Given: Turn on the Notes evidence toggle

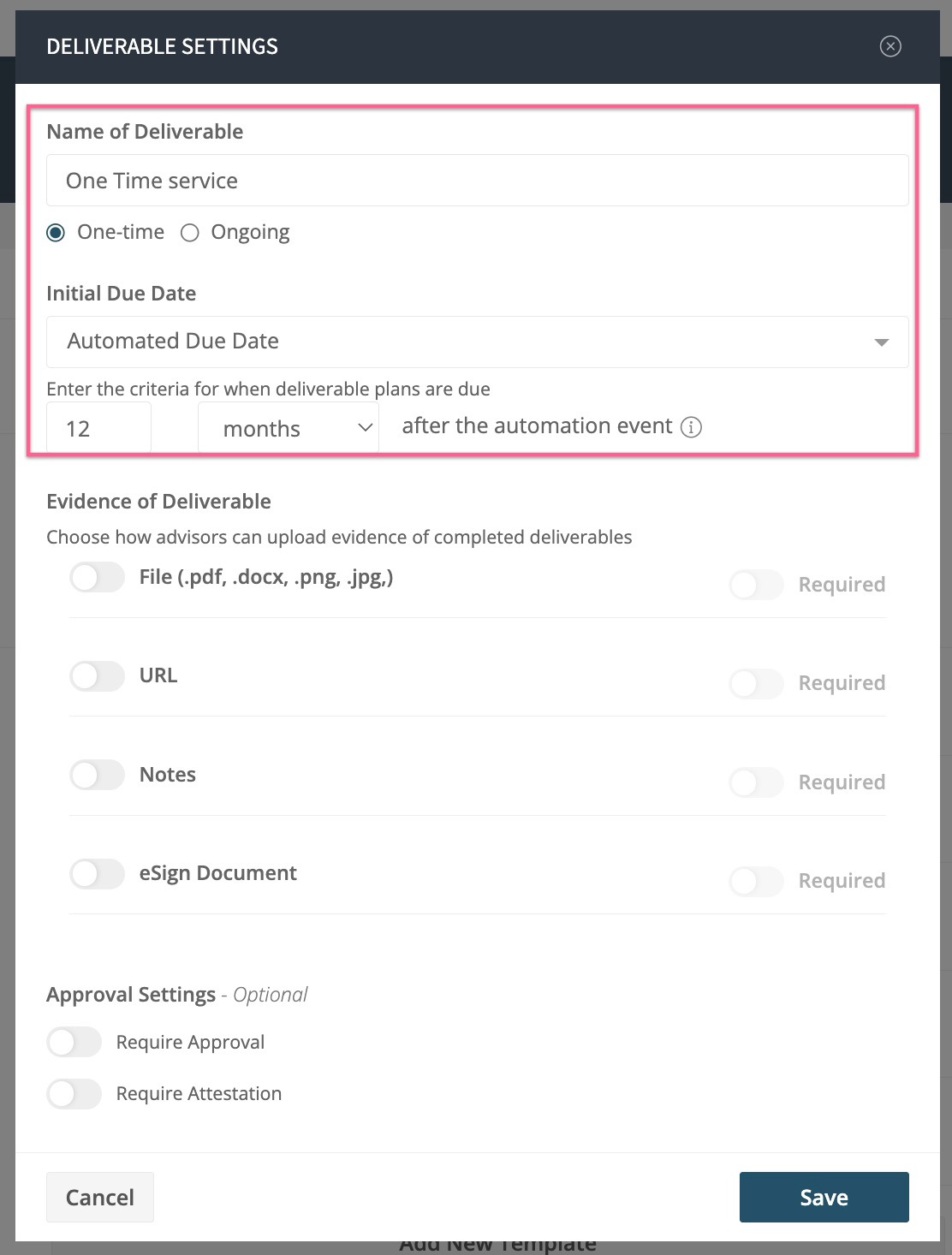Looking at the screenshot, I should coord(98,775).
